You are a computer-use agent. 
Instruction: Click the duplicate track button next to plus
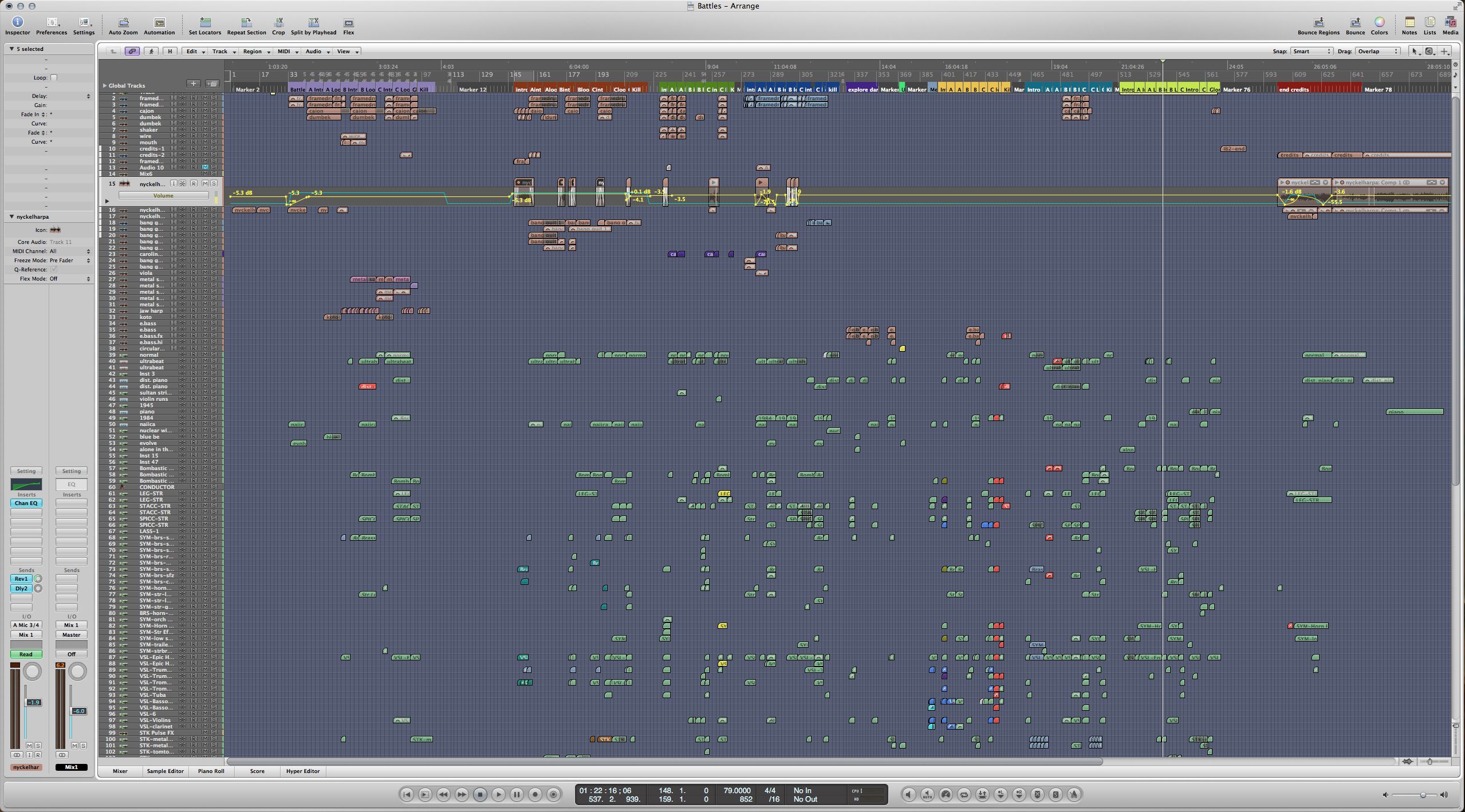pyautogui.click(x=212, y=84)
